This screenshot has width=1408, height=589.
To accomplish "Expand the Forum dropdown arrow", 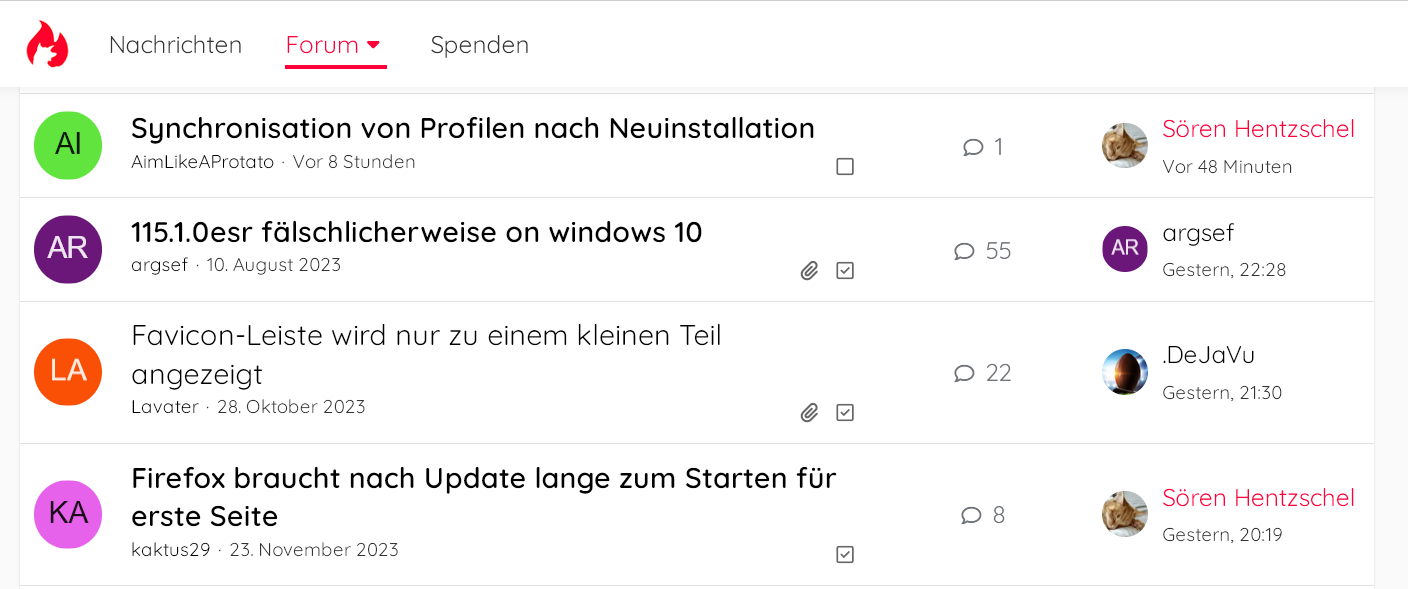I will (x=374, y=45).
